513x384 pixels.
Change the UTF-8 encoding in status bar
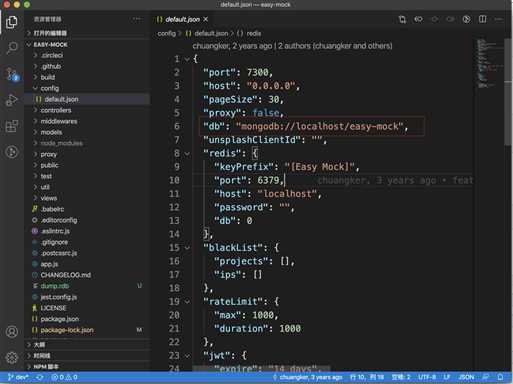pyautogui.click(x=427, y=377)
